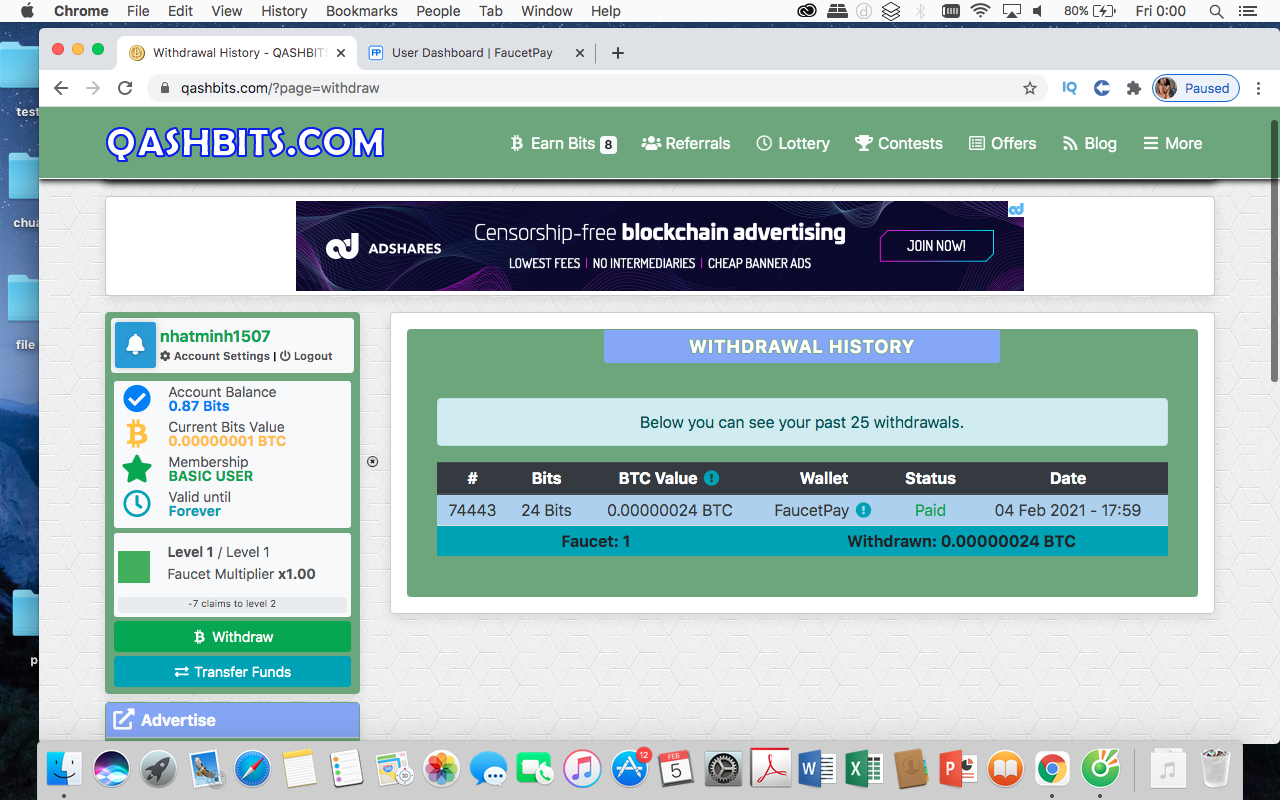The image size is (1280, 800).
Task: Open Finder from the Dock
Action: click(x=65, y=769)
